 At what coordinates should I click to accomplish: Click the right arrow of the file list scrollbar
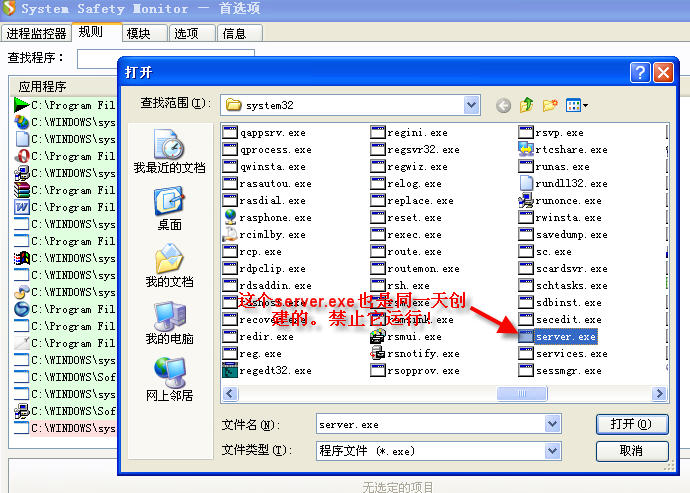click(659, 394)
